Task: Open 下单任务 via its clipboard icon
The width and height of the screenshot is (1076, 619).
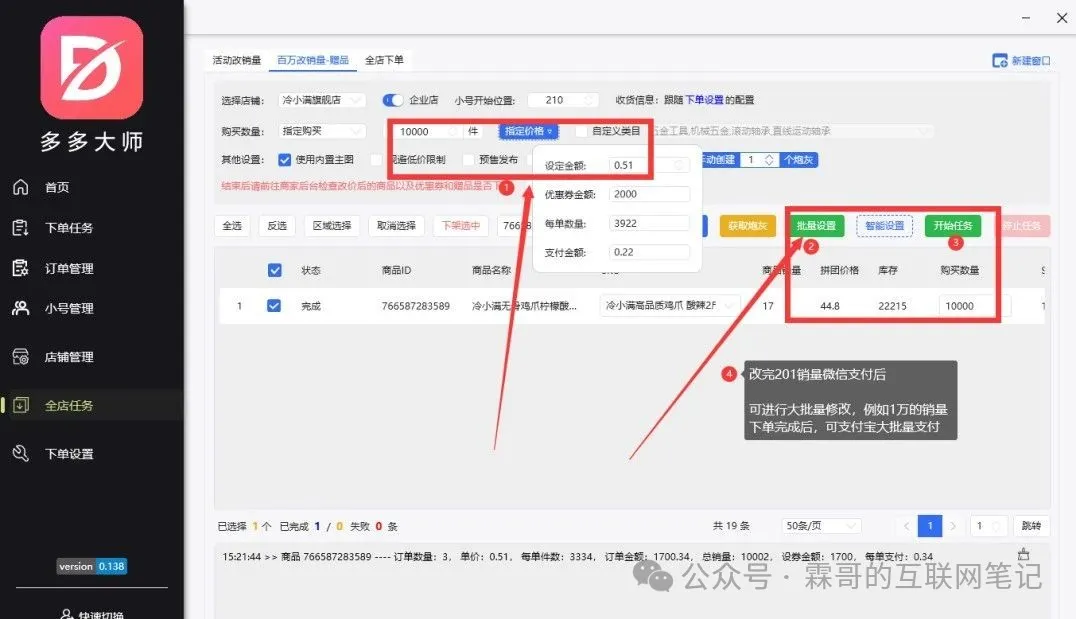Action: click(20, 227)
